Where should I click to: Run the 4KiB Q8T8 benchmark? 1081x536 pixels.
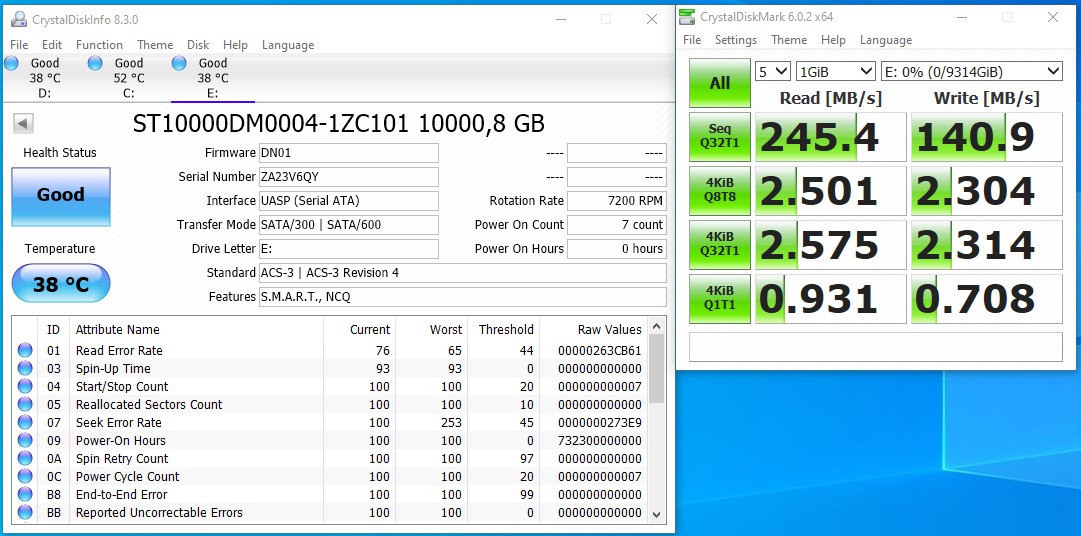(x=720, y=190)
